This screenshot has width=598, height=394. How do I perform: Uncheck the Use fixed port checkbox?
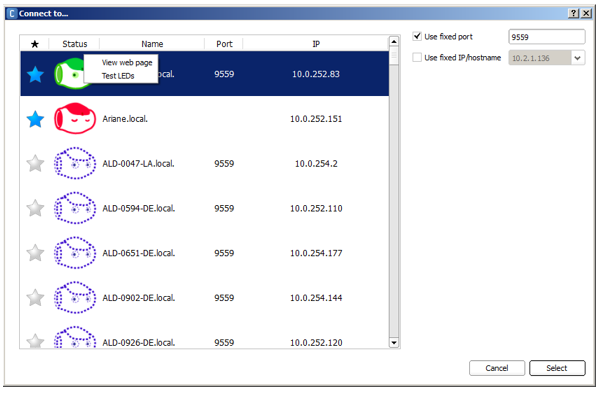click(417, 37)
